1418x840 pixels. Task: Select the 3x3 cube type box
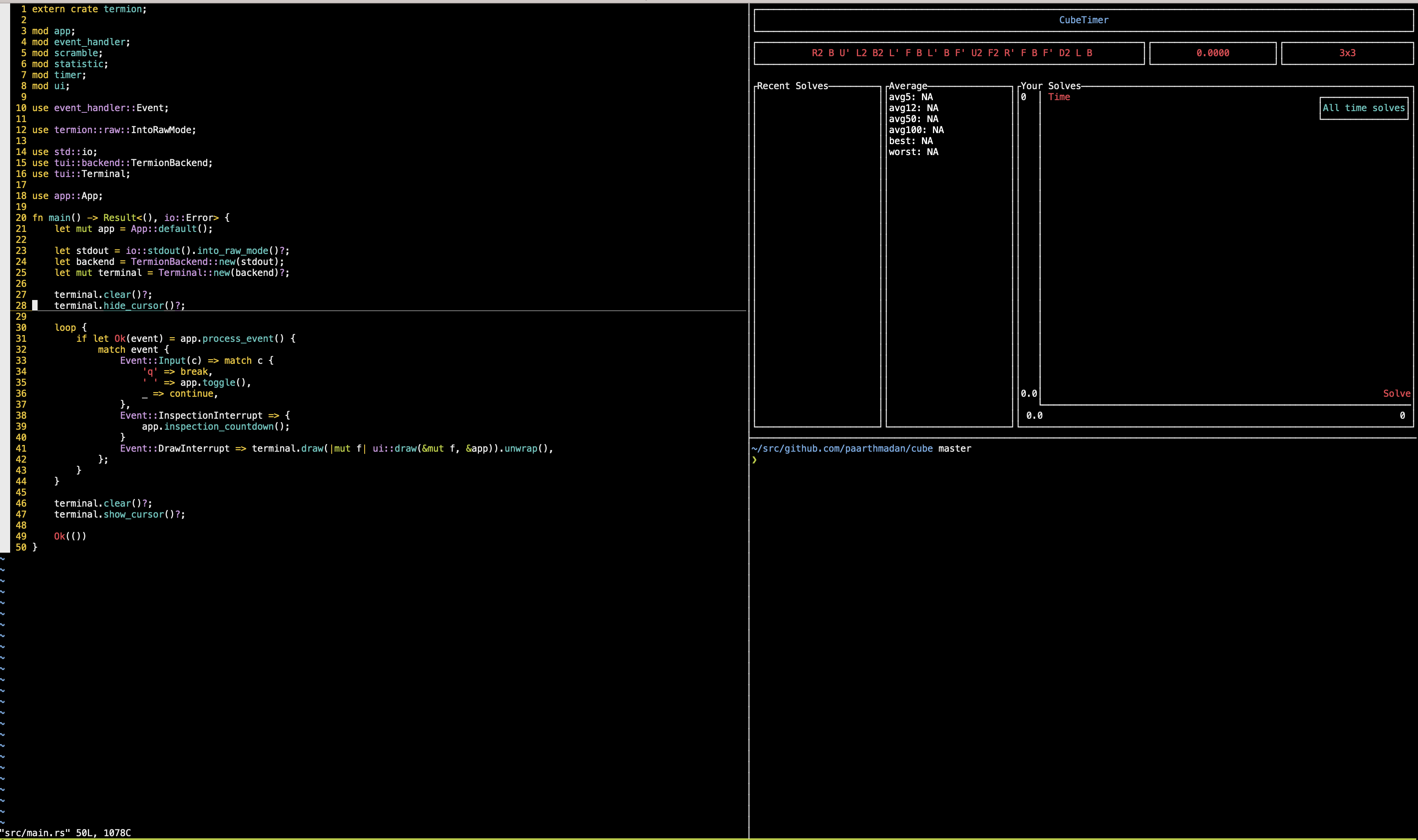pos(1347,53)
